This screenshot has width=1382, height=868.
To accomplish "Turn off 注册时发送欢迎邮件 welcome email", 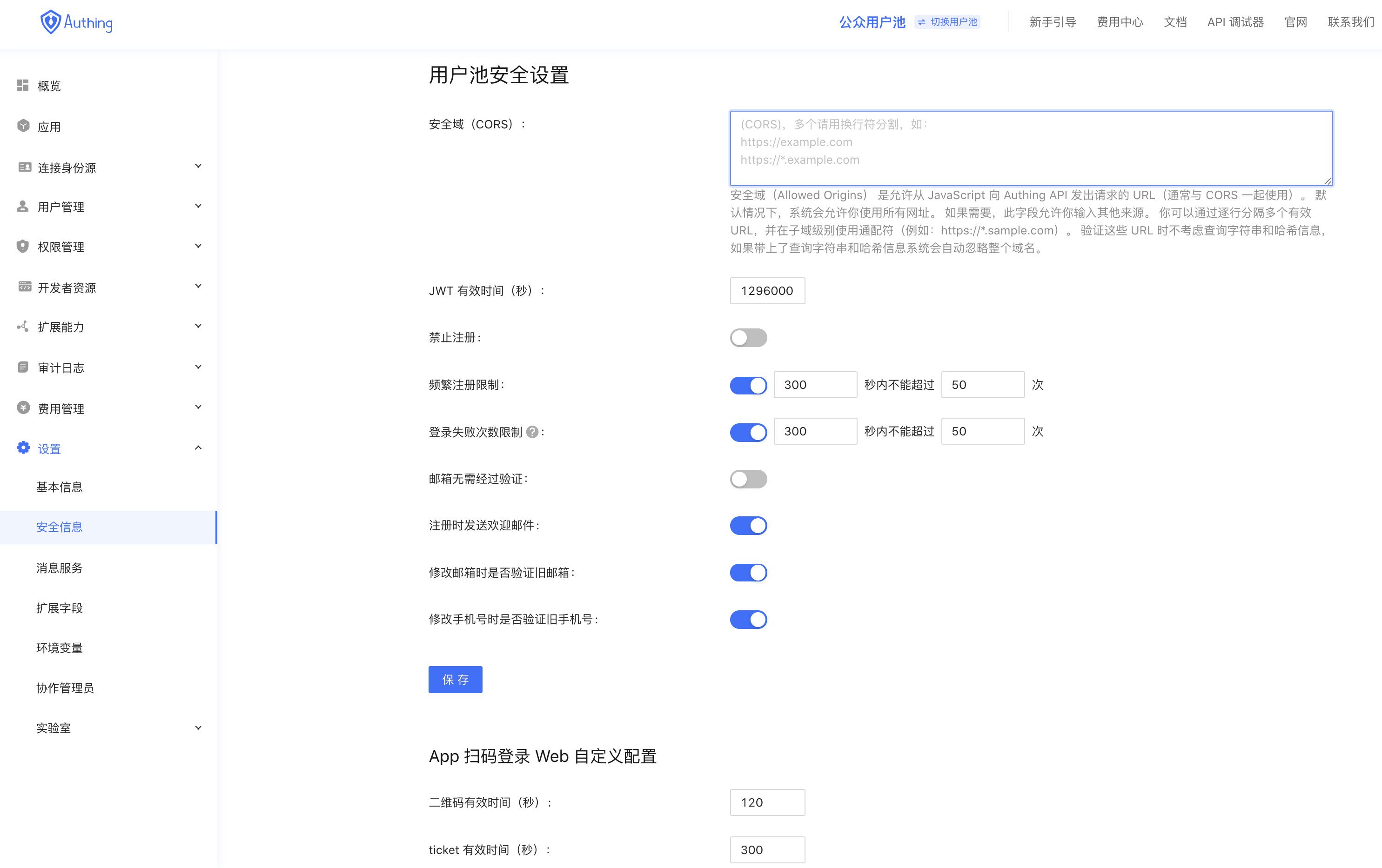I will 748,525.
